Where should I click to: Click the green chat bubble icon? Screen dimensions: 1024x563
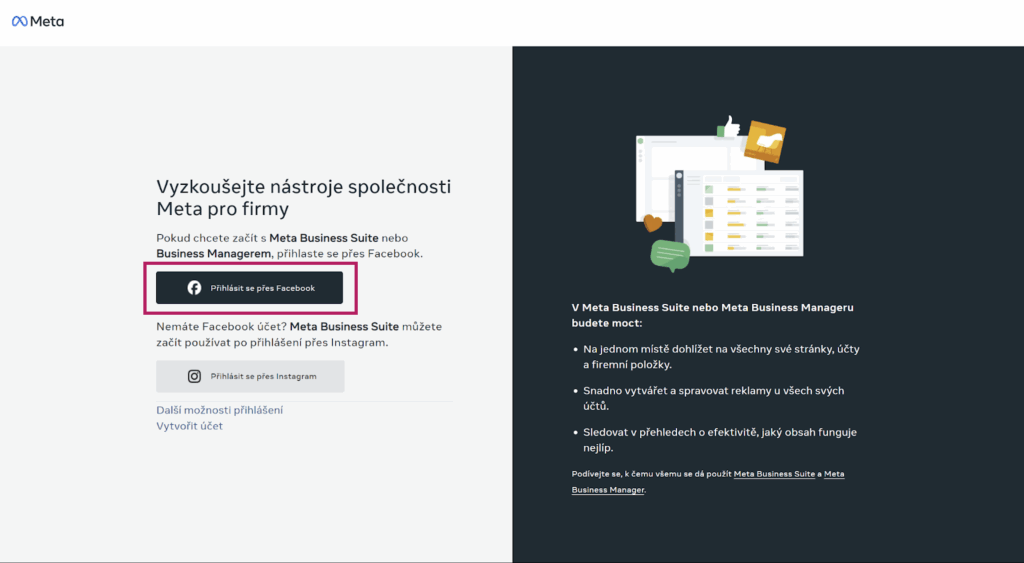pos(670,255)
